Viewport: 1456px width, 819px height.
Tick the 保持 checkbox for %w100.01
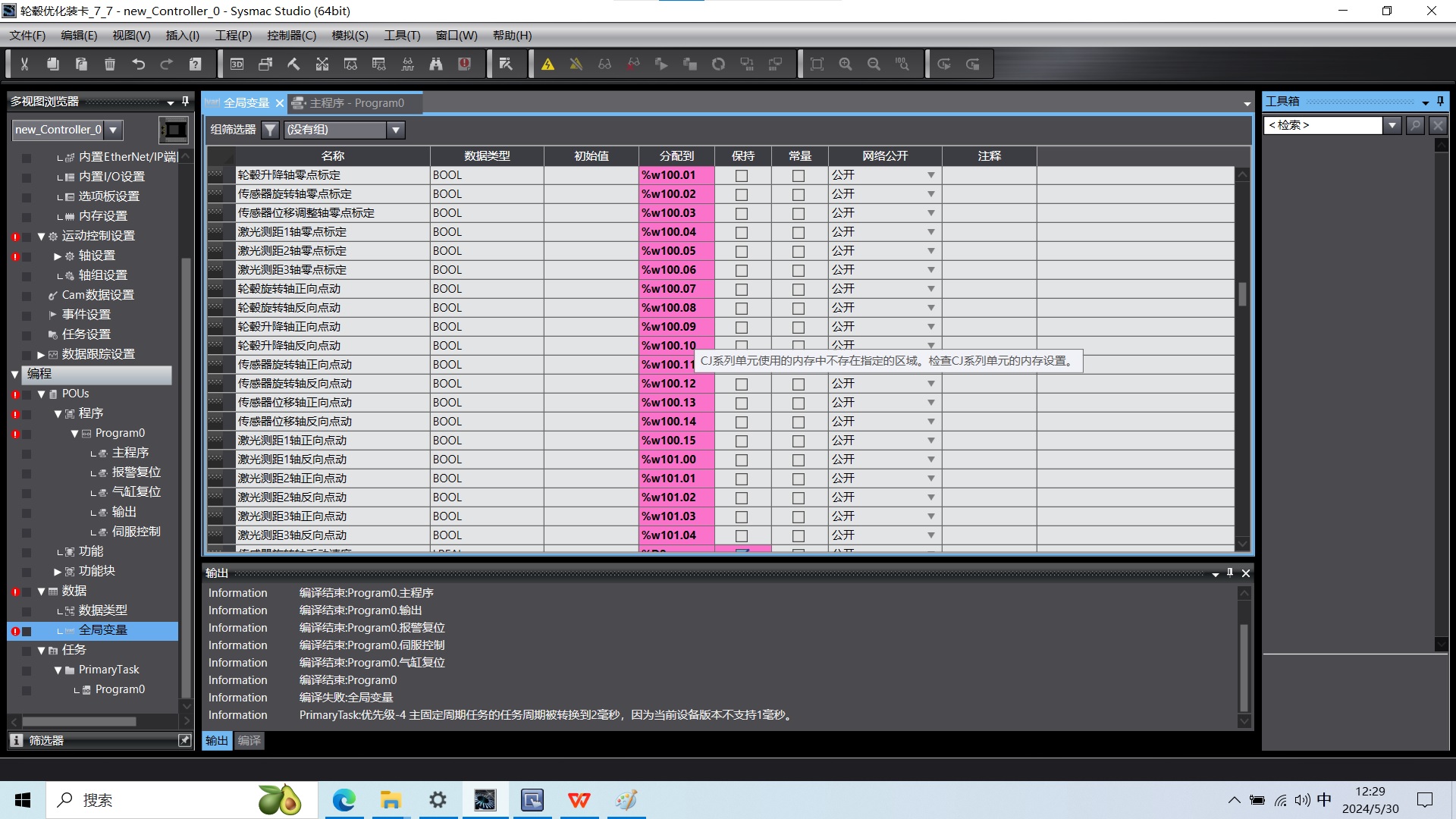coord(742,175)
